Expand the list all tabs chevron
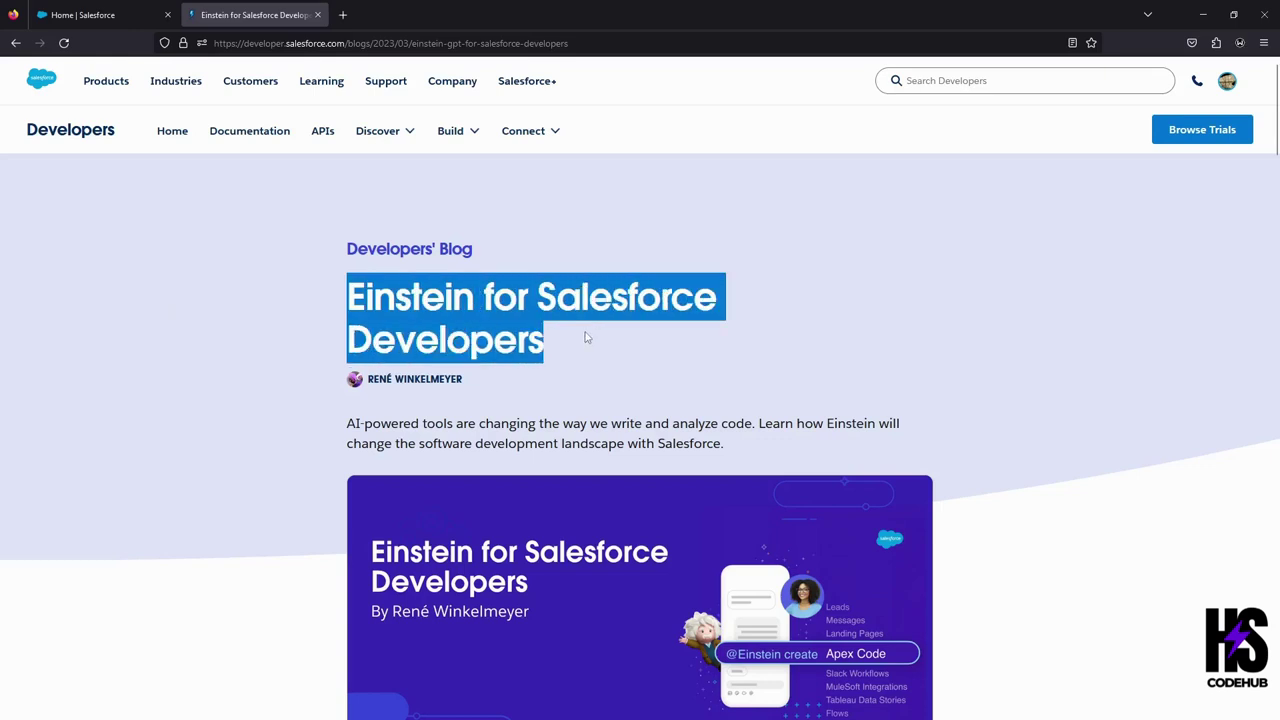This screenshot has height=720, width=1280. pyautogui.click(x=1148, y=15)
